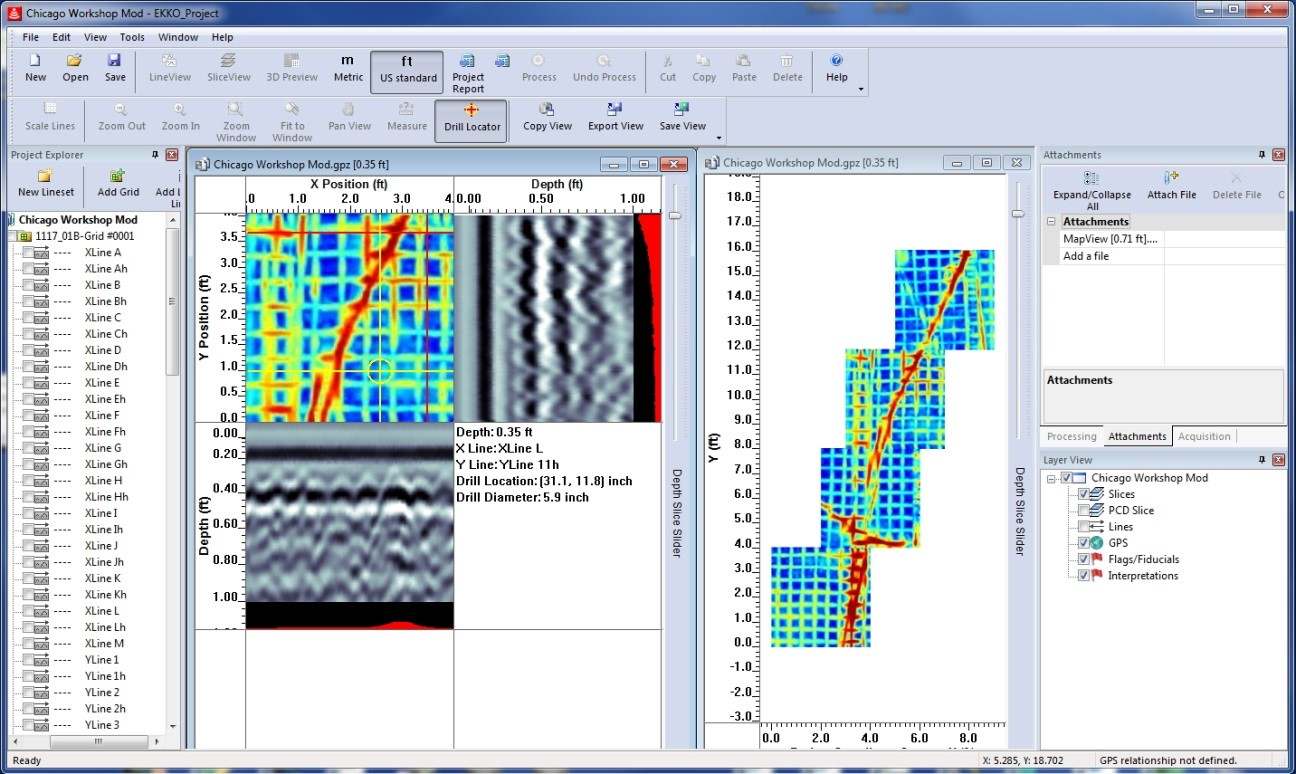Select 1117_01B-Grid #0001 in the tree
Viewport: 1296px width, 774px height.
[x=84, y=236]
